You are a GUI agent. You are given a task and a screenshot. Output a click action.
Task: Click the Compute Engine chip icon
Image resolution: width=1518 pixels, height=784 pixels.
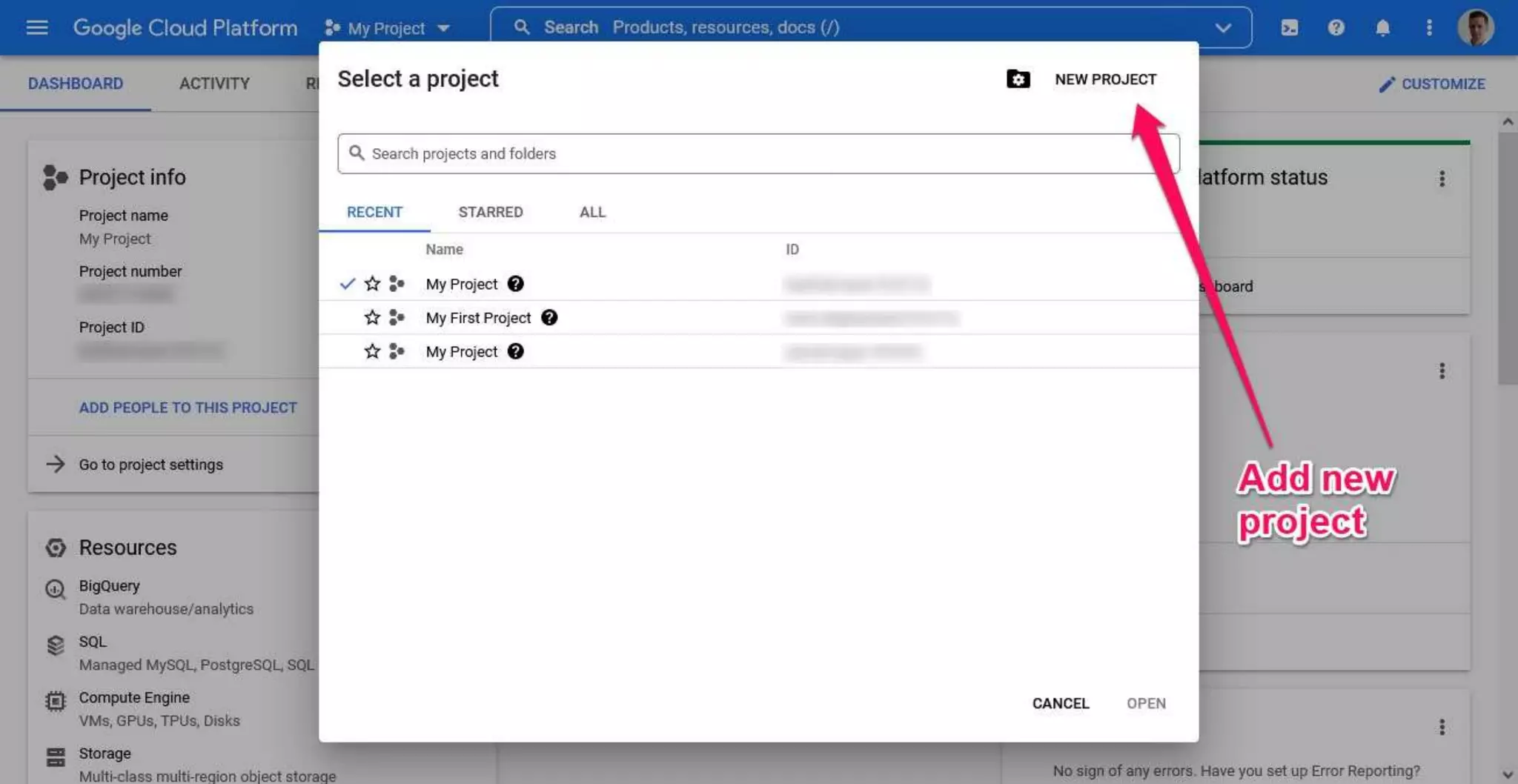(x=56, y=701)
